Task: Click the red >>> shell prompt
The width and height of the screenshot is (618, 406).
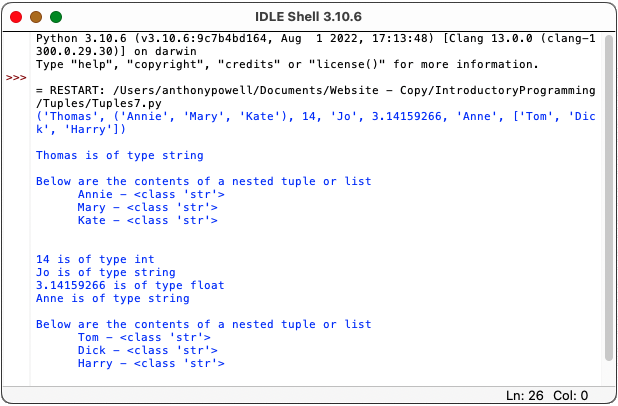Action: tap(16, 77)
